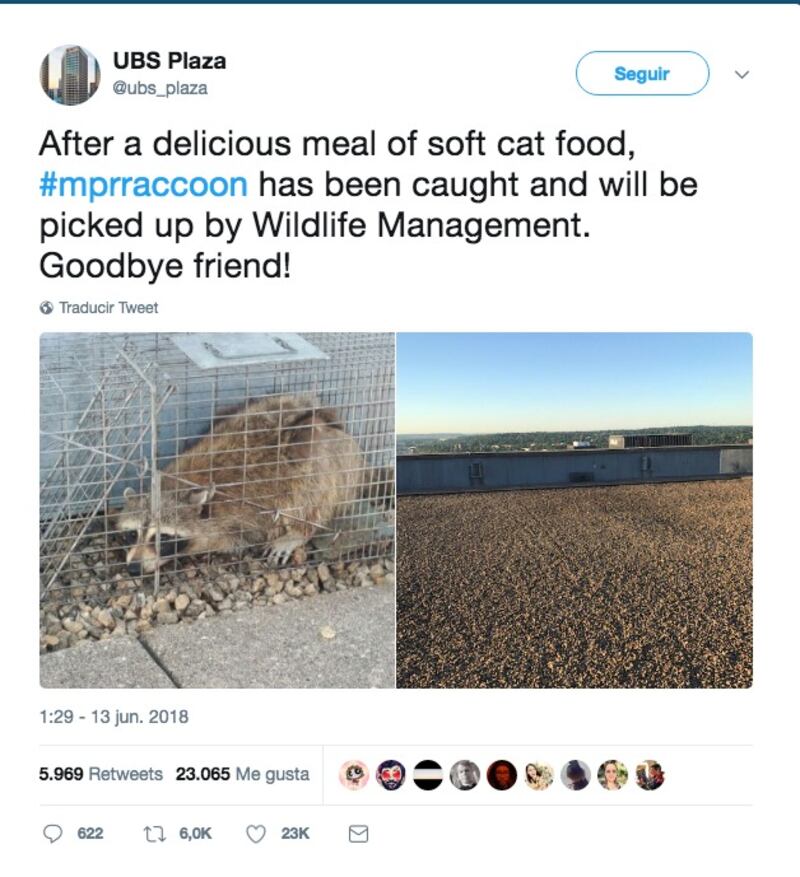The image size is (800, 877).
Task: Open the last liker avatar in row
Action: pos(650,775)
